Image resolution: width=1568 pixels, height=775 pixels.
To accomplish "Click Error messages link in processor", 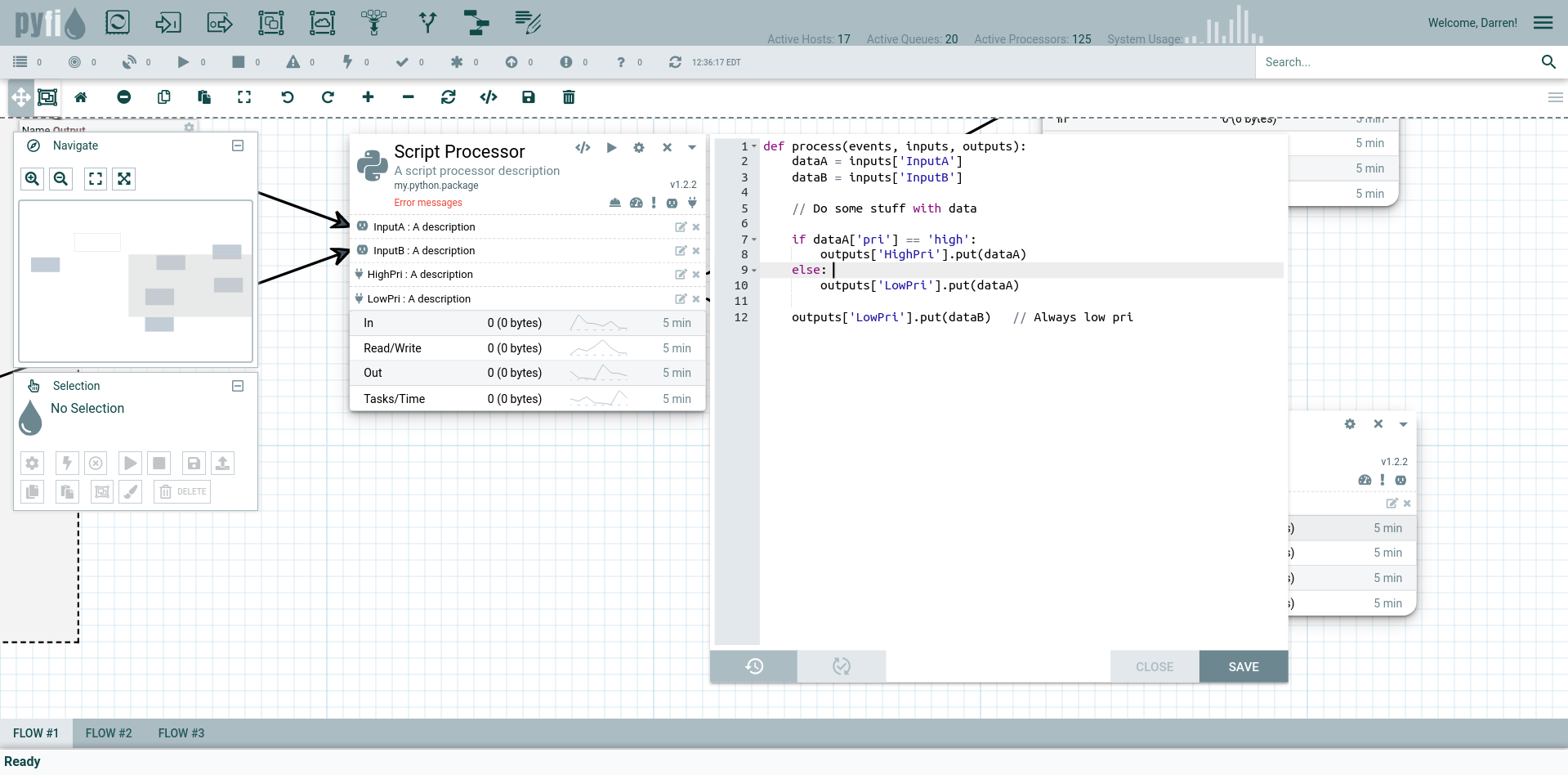I will 428,203.
